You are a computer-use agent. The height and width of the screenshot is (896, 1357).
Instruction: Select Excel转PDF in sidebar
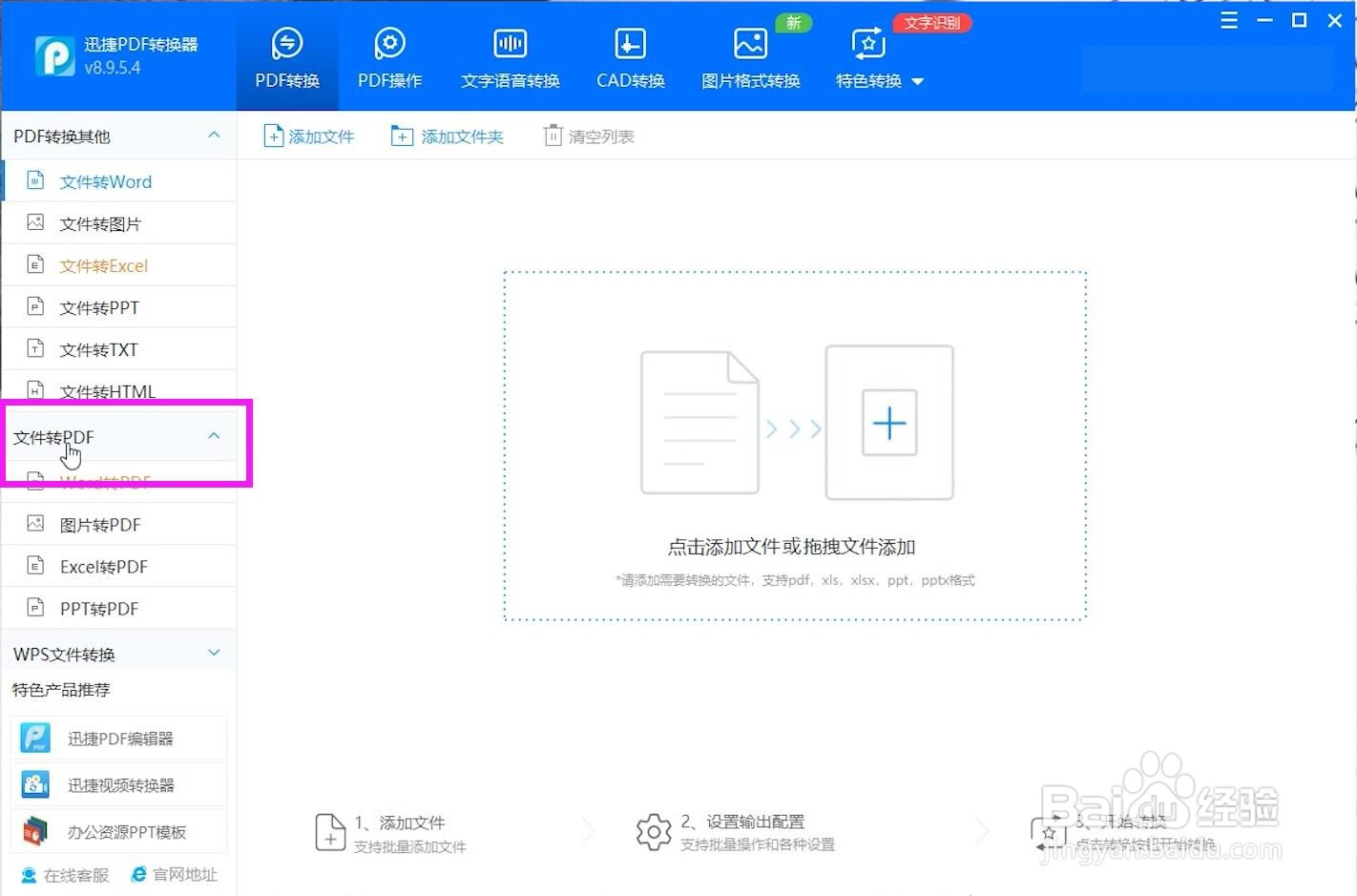(119, 567)
